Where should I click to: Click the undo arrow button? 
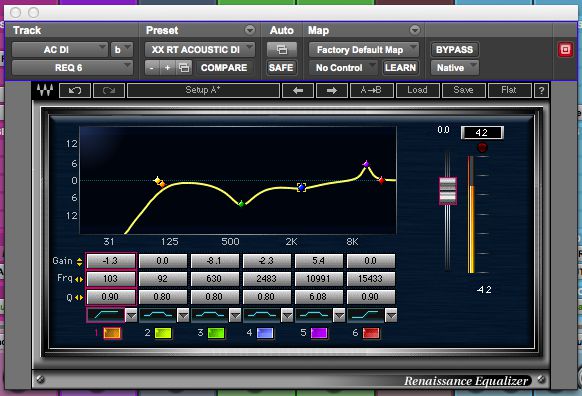point(75,91)
